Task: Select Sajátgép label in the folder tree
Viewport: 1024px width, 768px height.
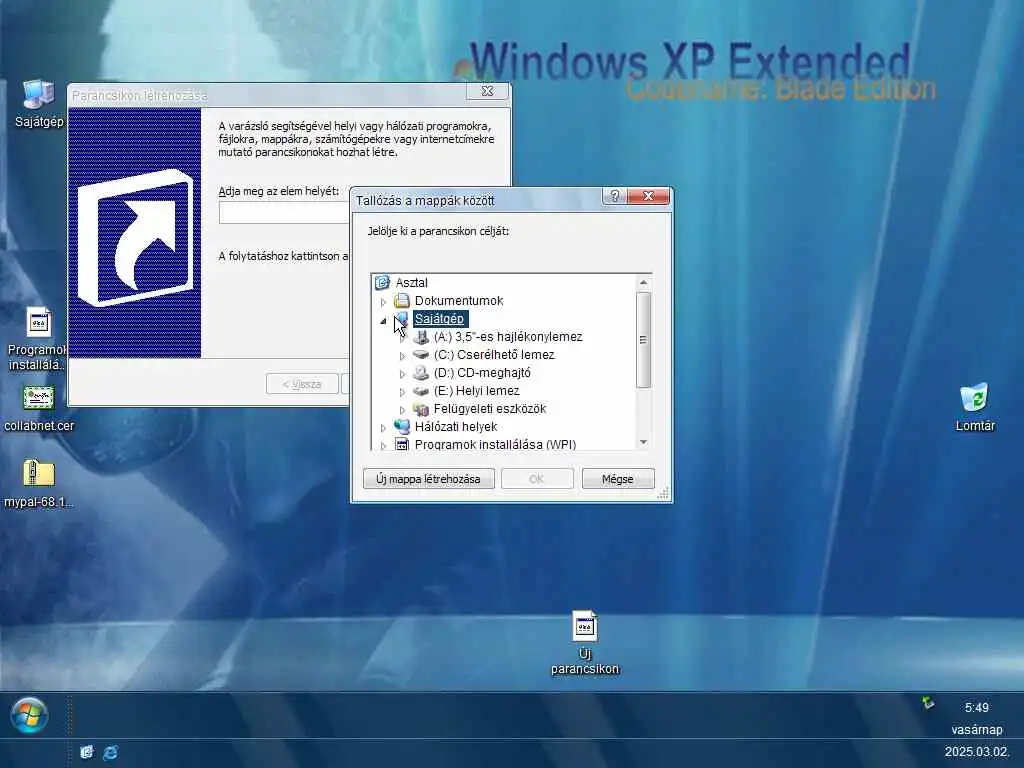Action: (x=440, y=319)
